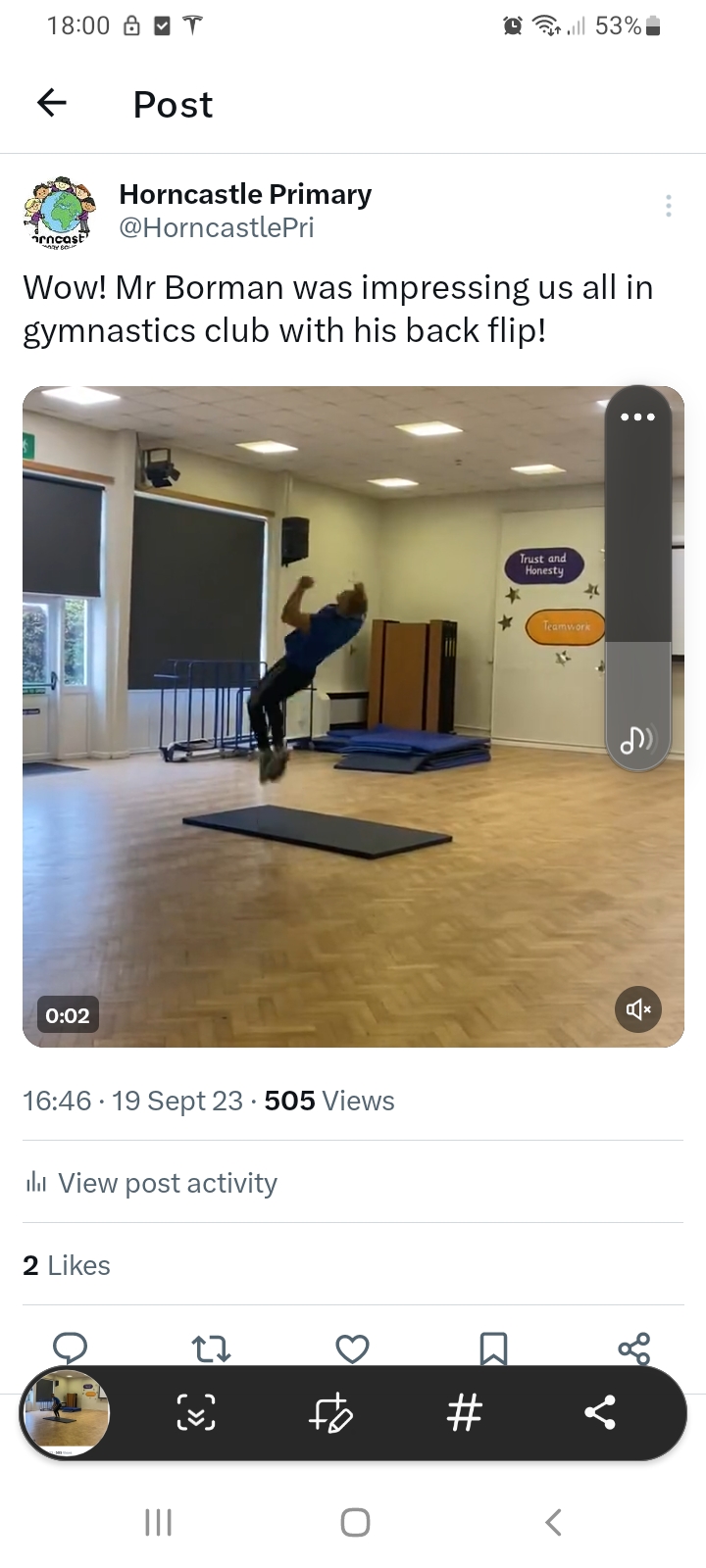
Task: Go back using the top arrow
Action: click(x=52, y=103)
